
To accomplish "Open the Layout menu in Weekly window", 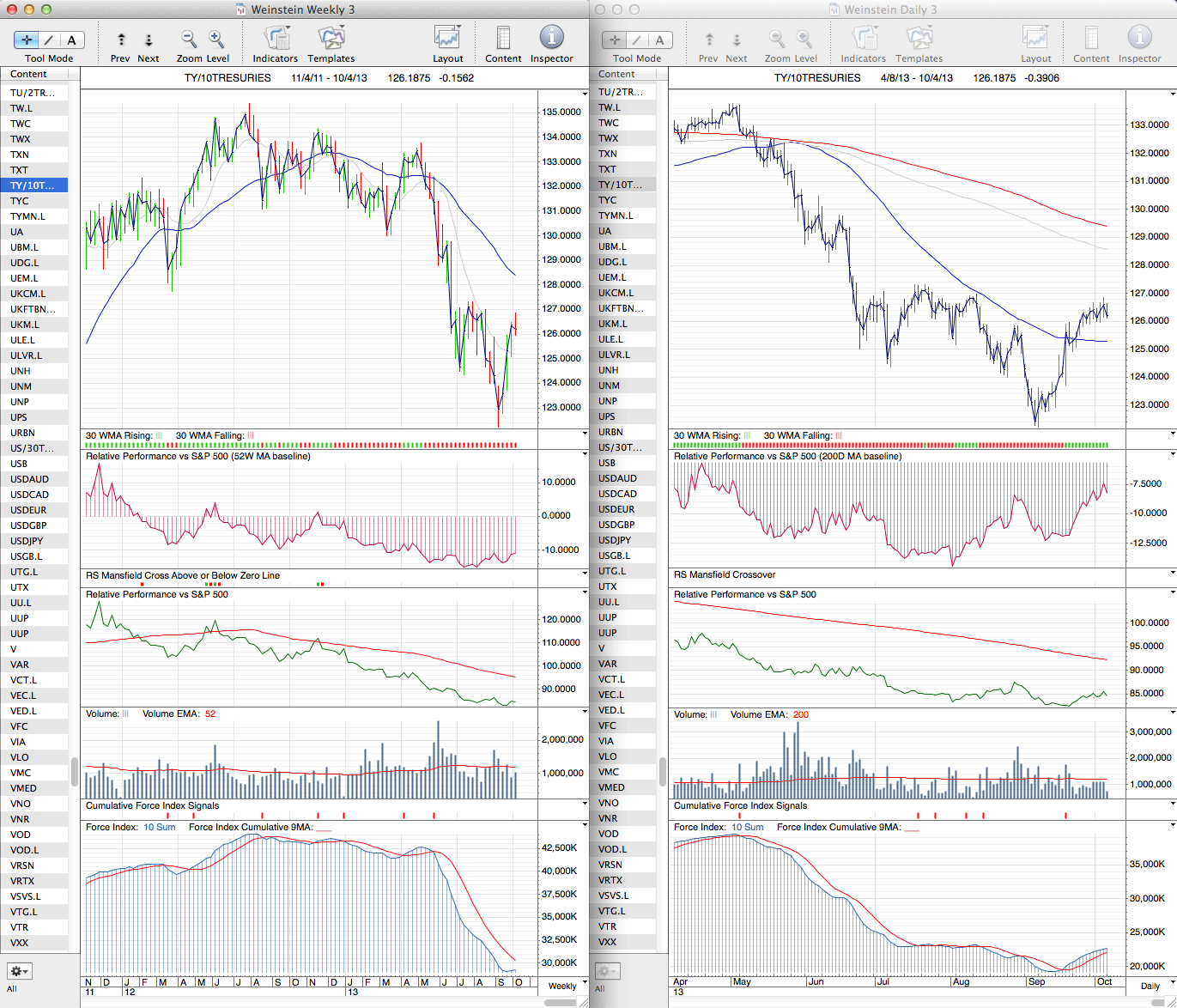I will coord(447,39).
